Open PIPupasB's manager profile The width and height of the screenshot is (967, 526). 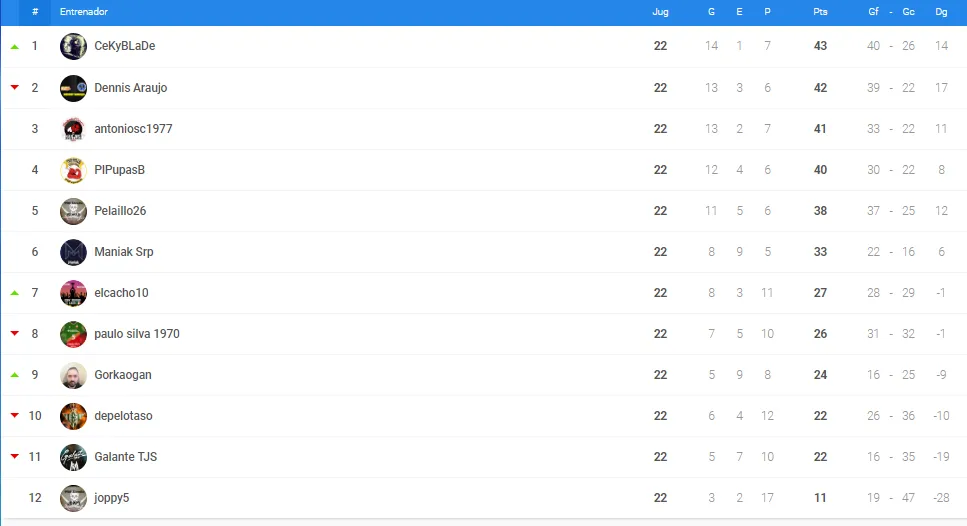tap(120, 170)
